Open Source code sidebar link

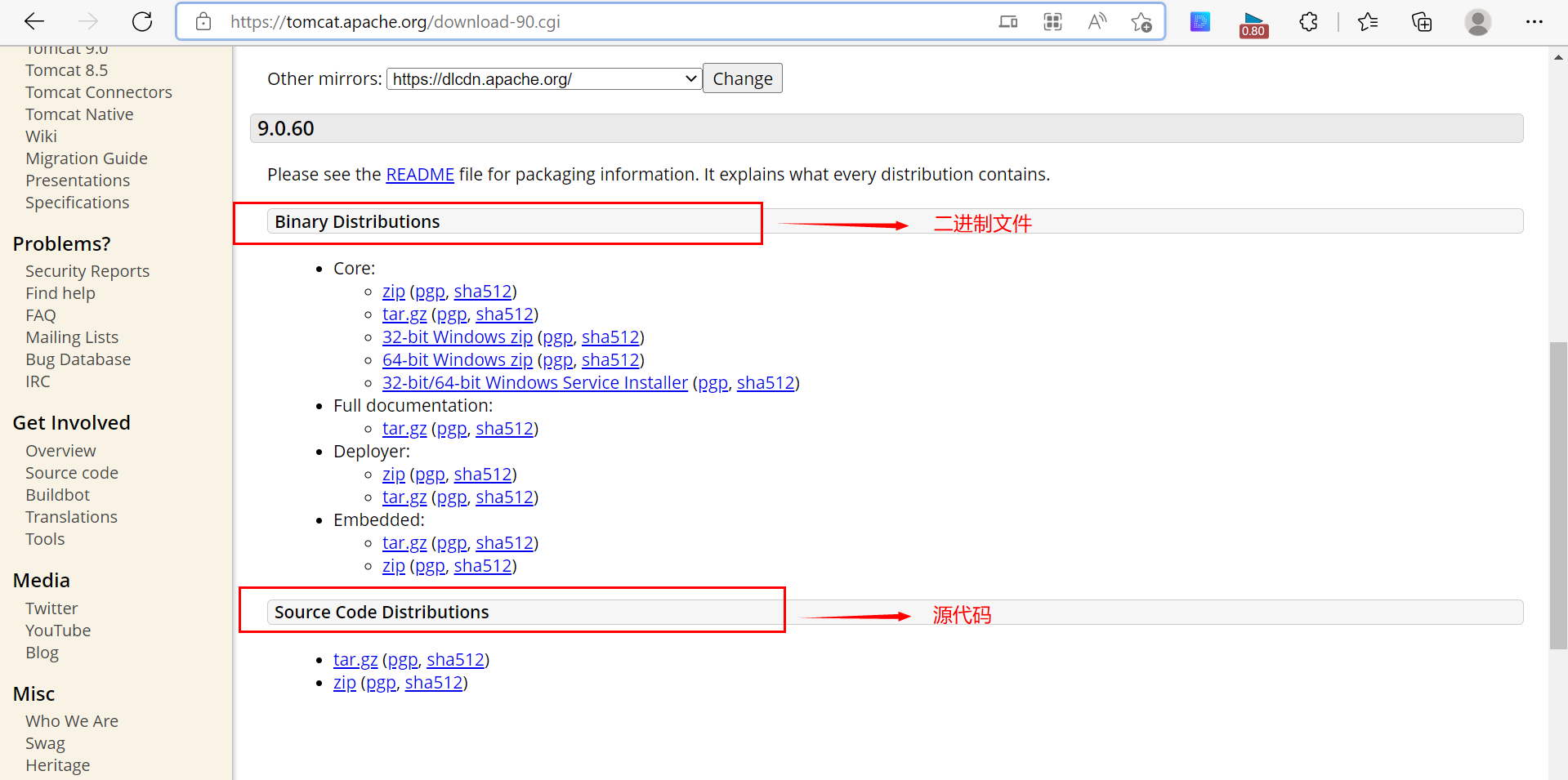point(72,473)
